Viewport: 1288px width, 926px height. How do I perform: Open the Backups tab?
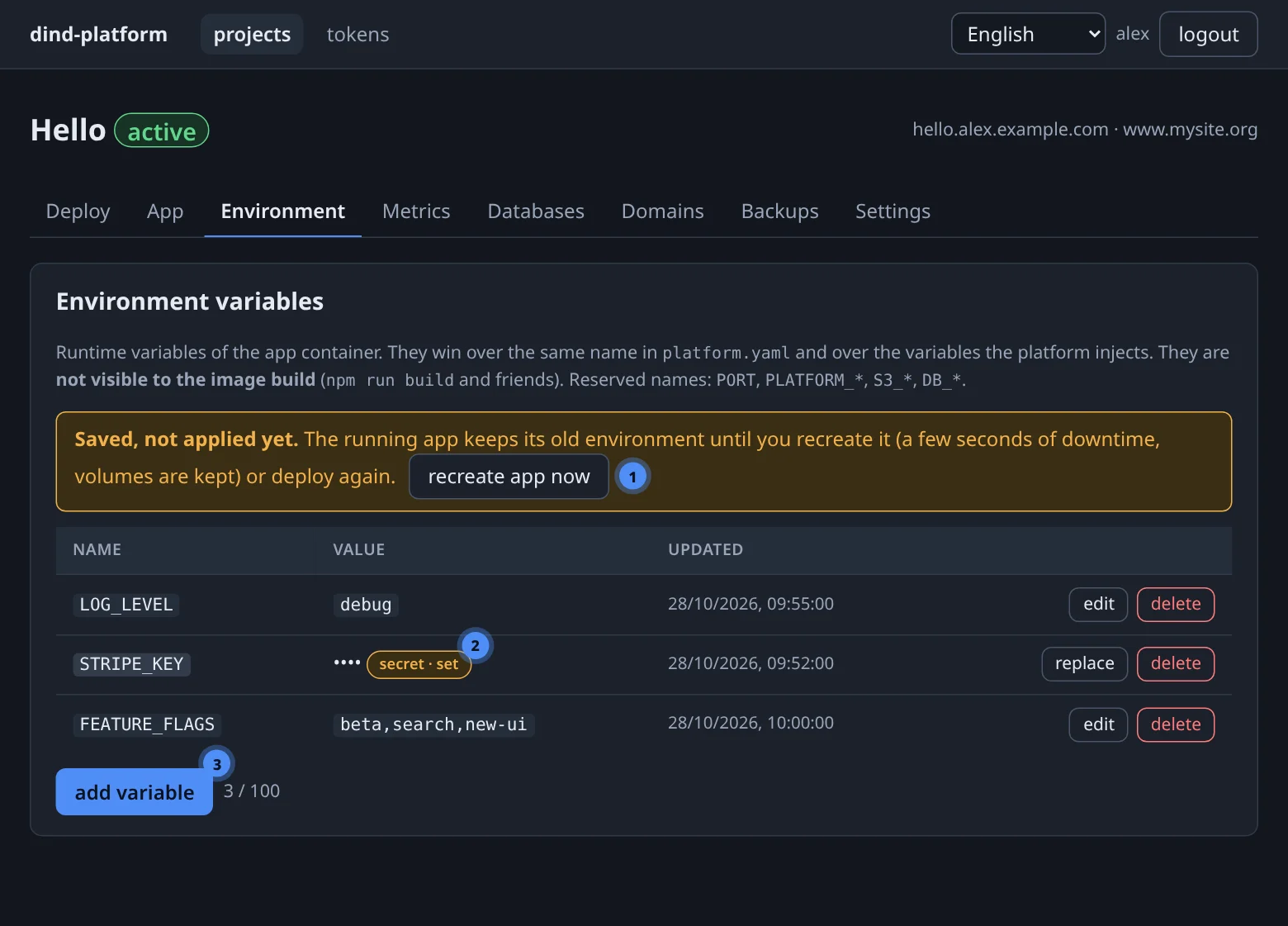click(779, 211)
